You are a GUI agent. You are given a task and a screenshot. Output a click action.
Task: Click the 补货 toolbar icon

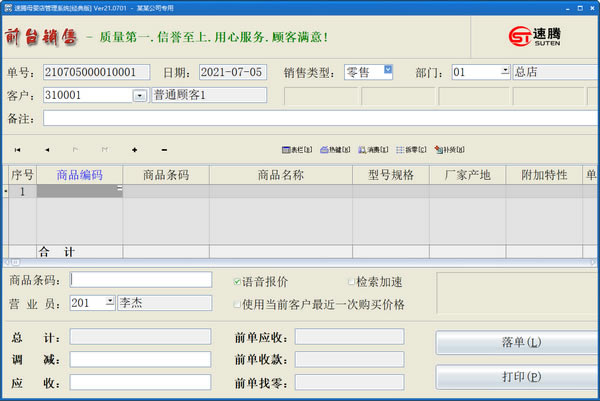(447, 150)
